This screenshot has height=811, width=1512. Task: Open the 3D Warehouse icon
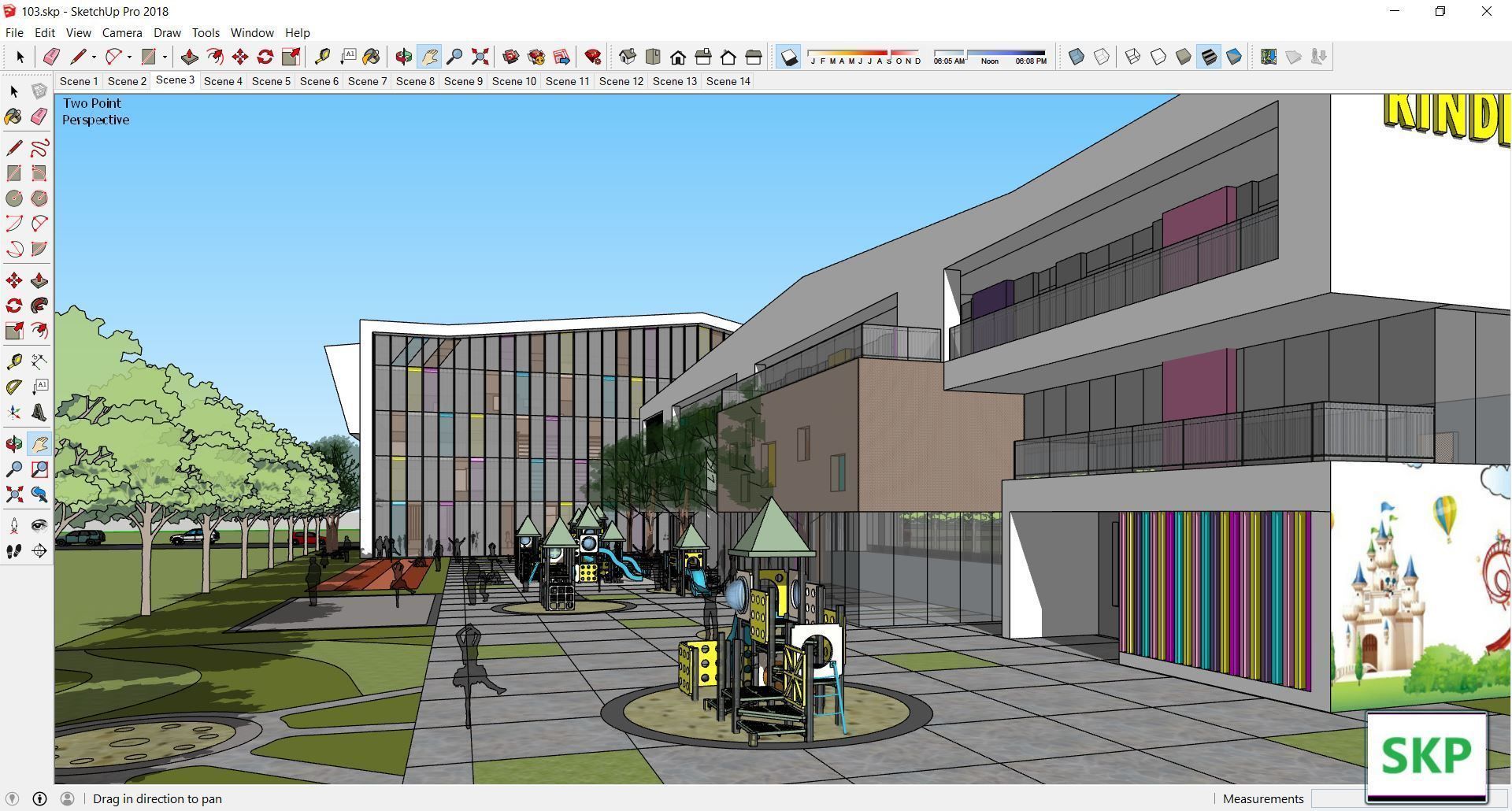tap(511, 57)
